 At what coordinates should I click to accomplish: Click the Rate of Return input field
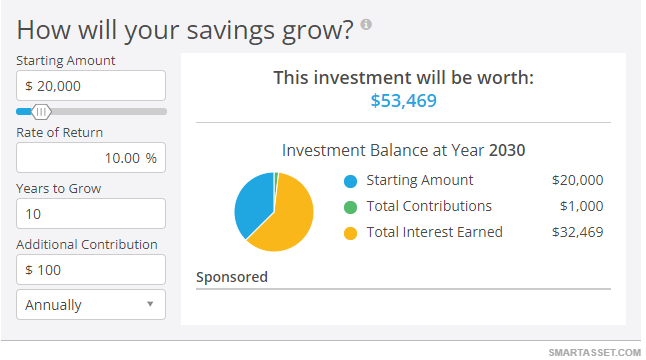[x=91, y=158]
